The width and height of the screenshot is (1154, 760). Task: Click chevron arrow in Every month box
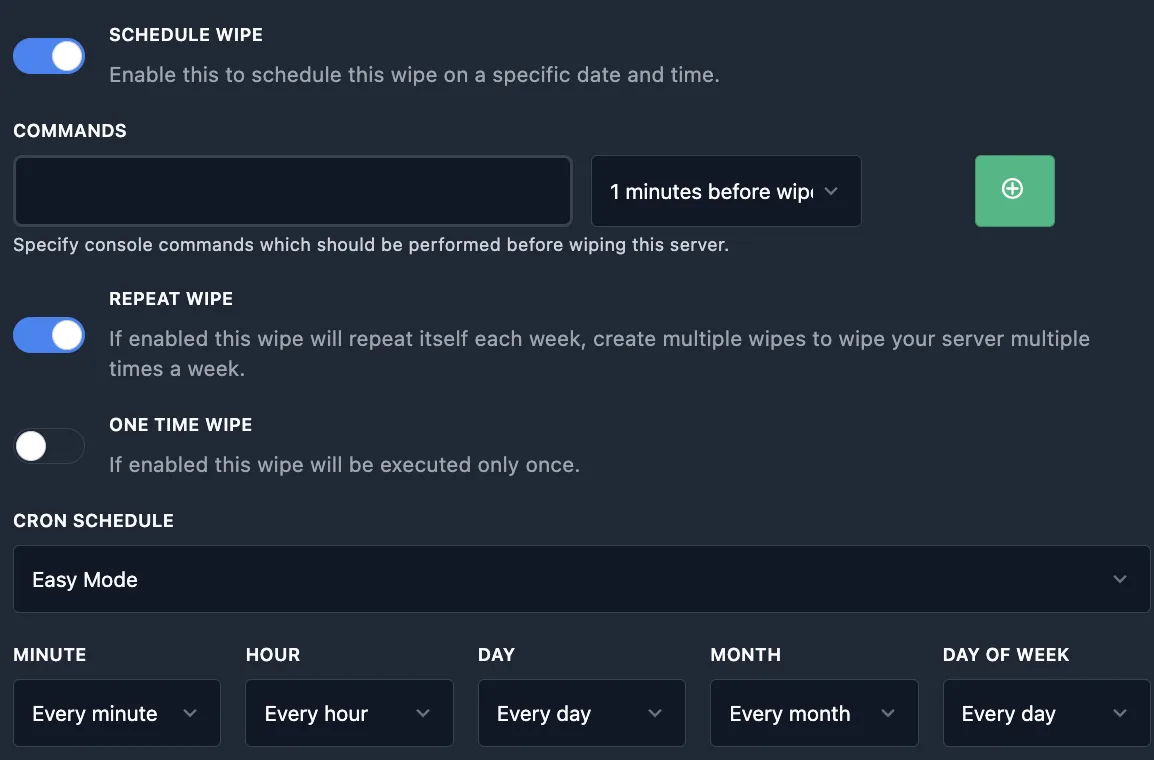(x=887, y=713)
